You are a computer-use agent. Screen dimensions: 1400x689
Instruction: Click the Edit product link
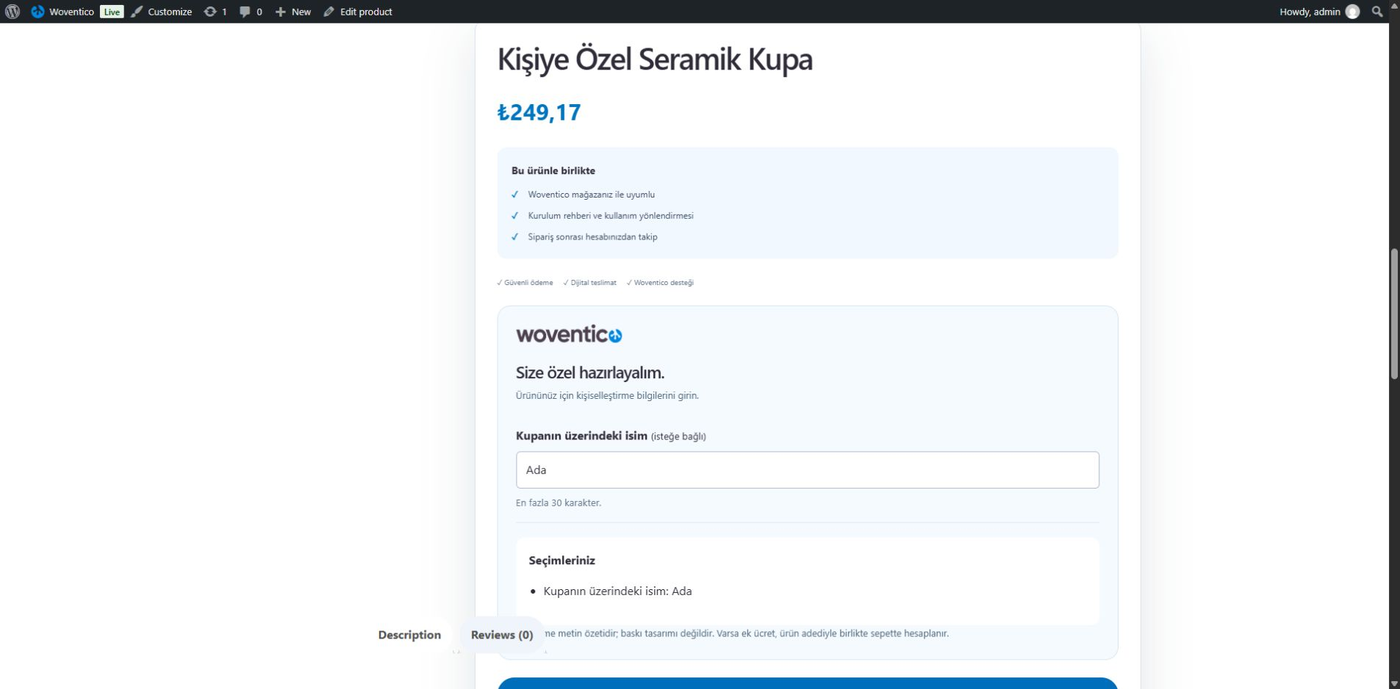click(357, 12)
